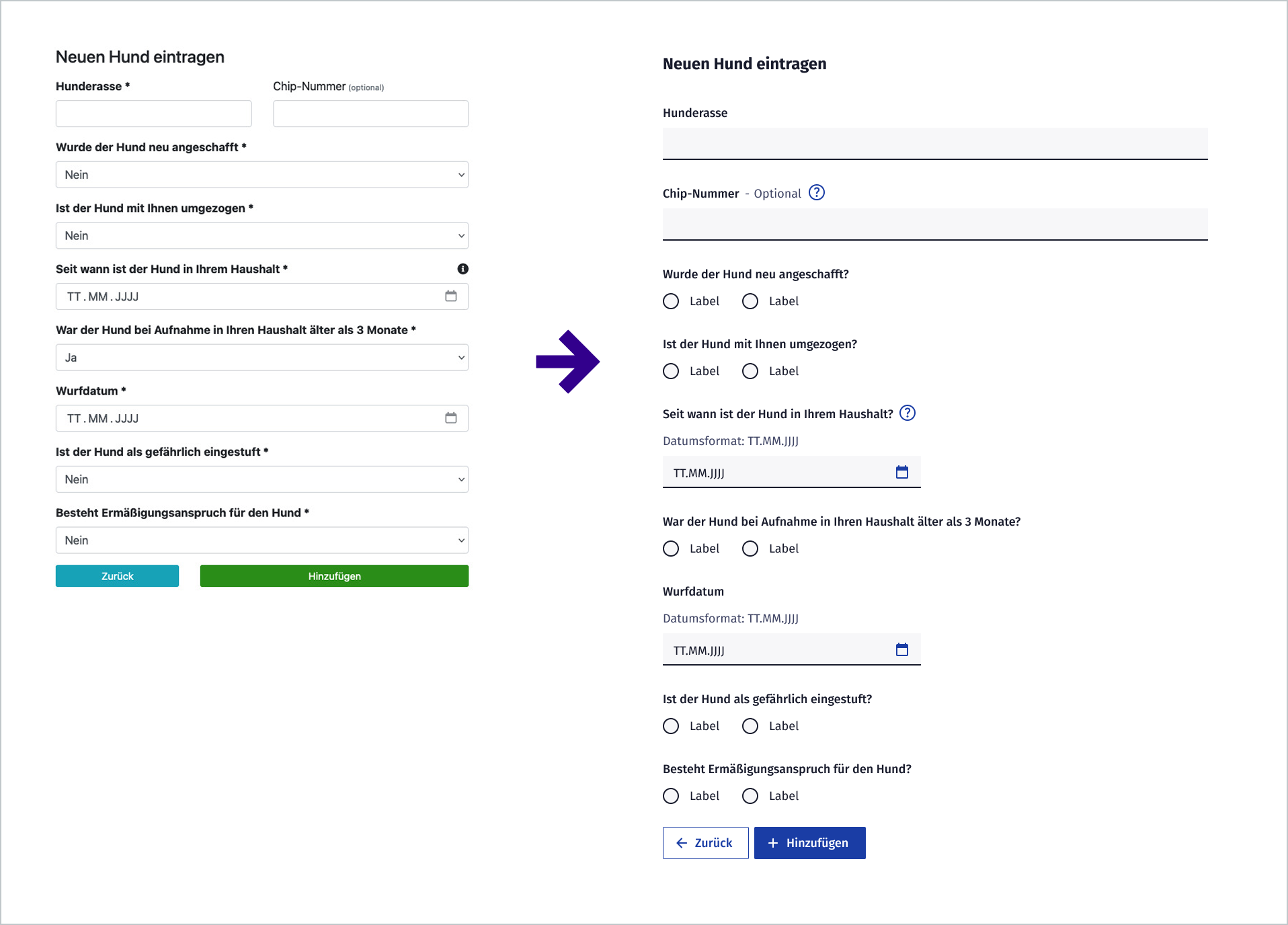Choose second radio under 'Besteht Ermäßigungsanspruch für den Hund?'
The width and height of the screenshot is (1288, 925).
click(x=750, y=796)
